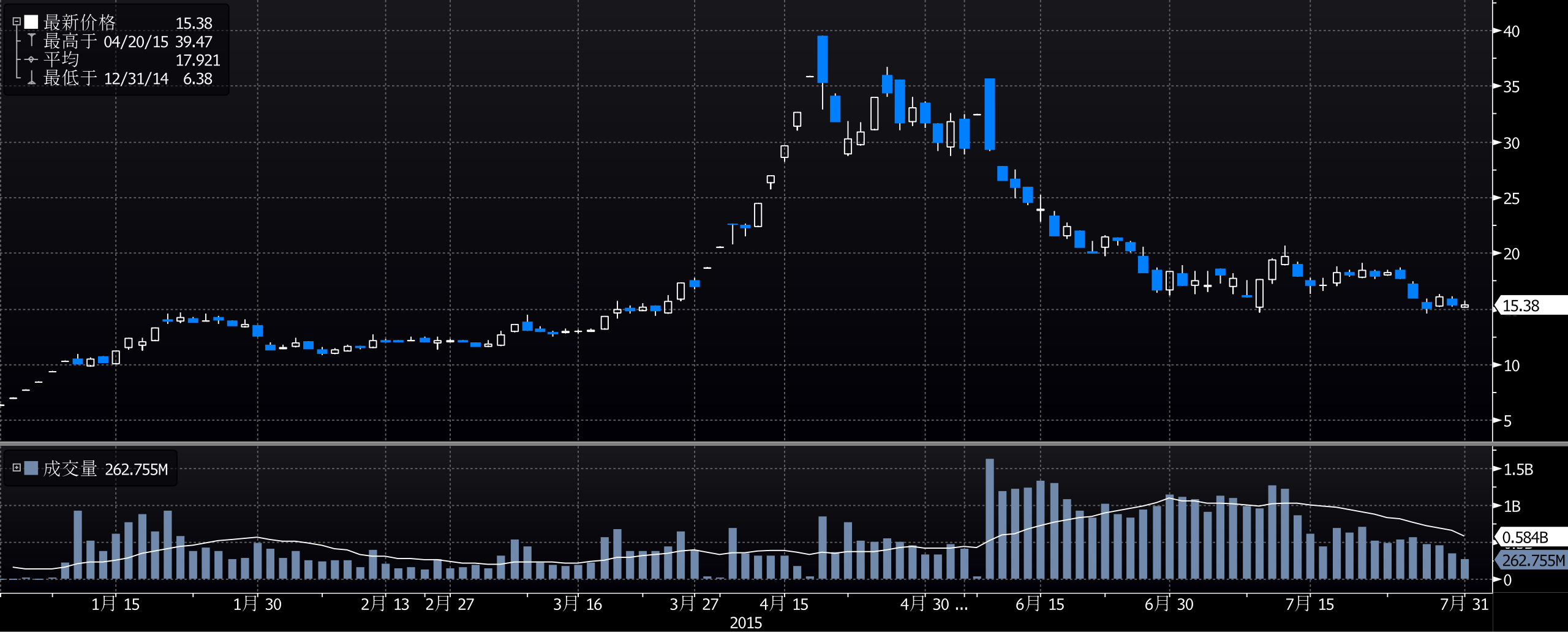1568x632 pixels.
Task: Click the 4月 30 date label
Action: click(x=925, y=604)
